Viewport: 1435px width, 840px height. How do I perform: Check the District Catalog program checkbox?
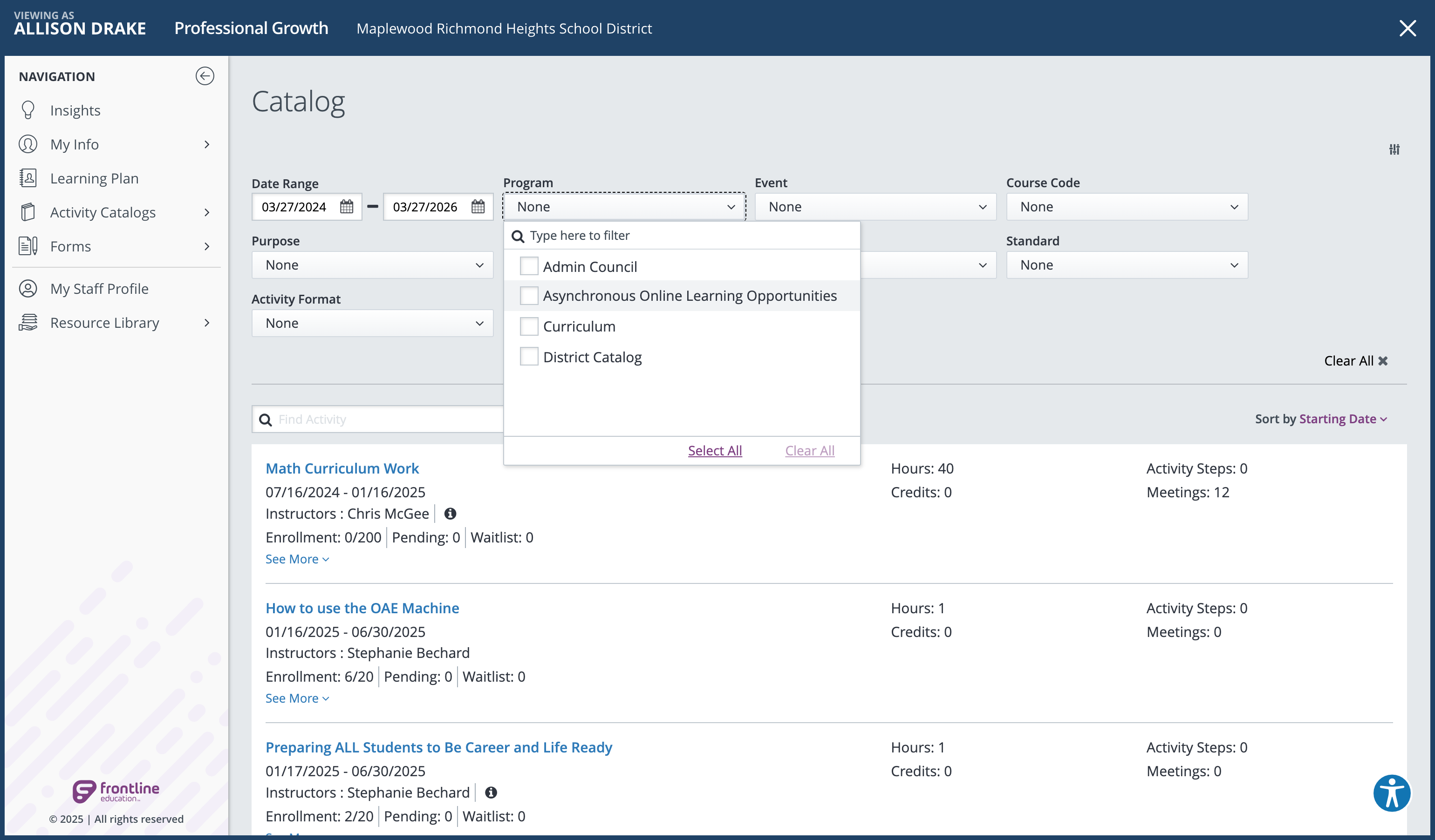[529, 357]
